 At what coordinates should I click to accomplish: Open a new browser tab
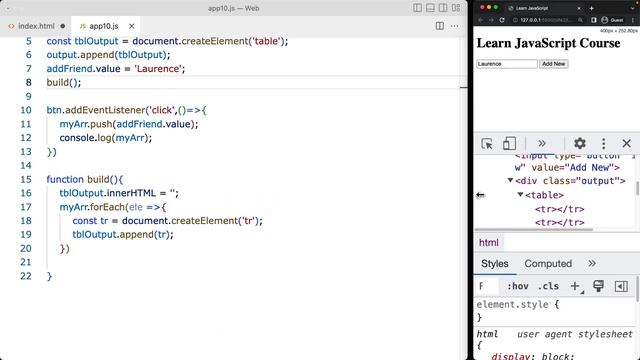click(x=591, y=8)
